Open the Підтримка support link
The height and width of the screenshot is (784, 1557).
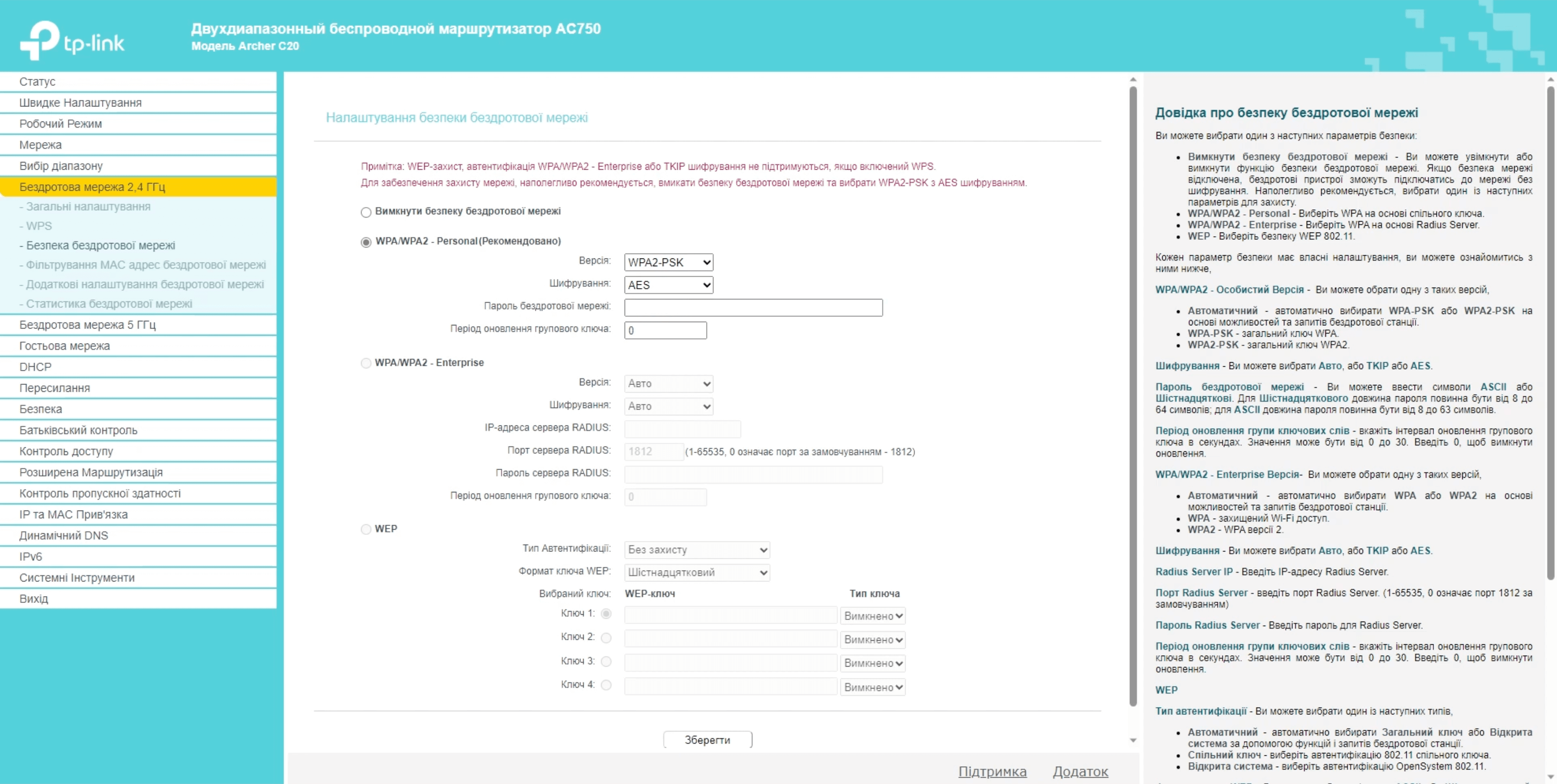pos(992,771)
